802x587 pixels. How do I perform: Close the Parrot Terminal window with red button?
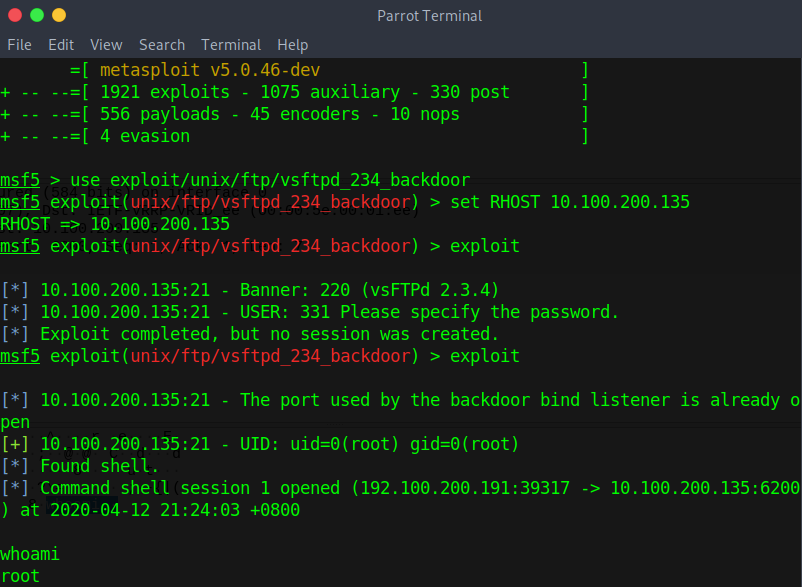[15, 15]
